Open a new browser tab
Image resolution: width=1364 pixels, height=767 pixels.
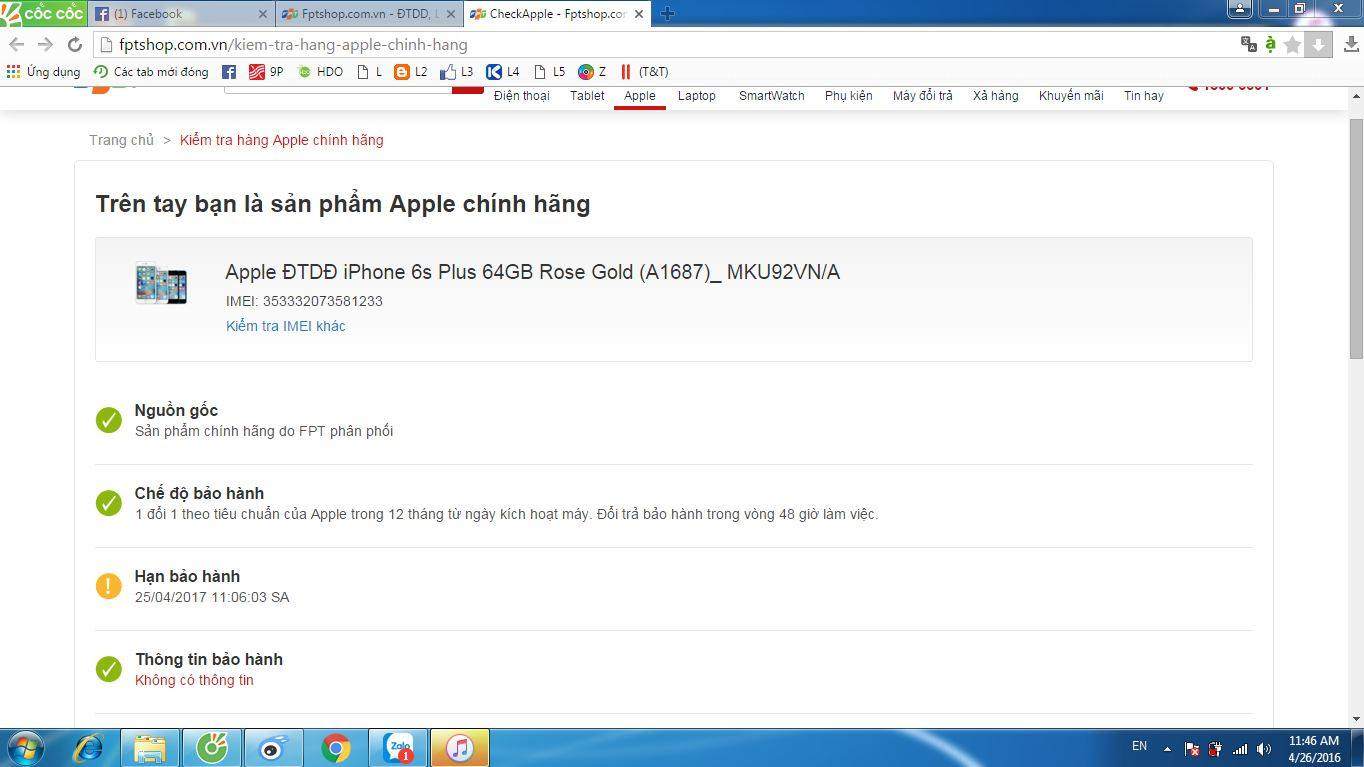667,14
